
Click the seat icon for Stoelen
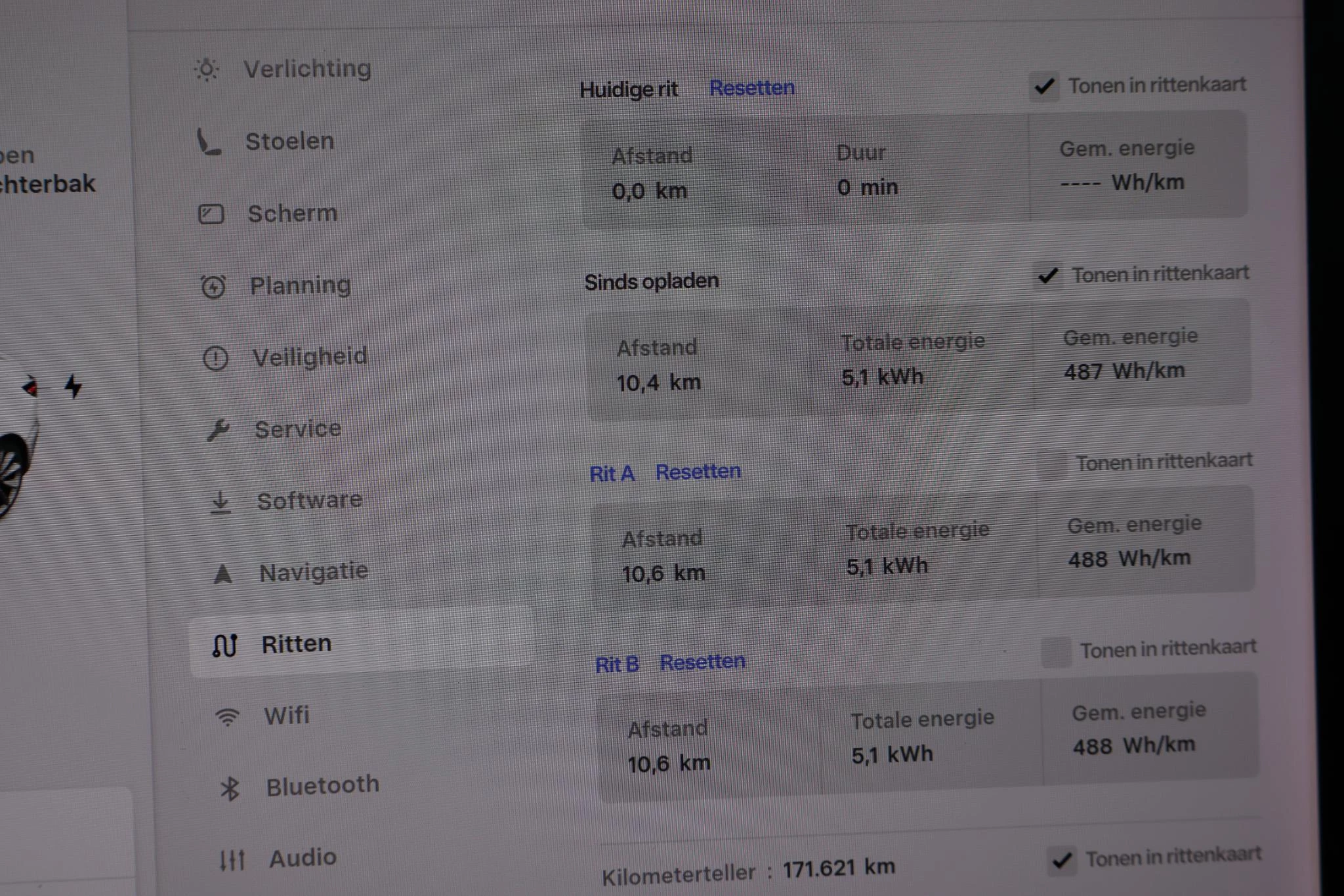[x=208, y=142]
